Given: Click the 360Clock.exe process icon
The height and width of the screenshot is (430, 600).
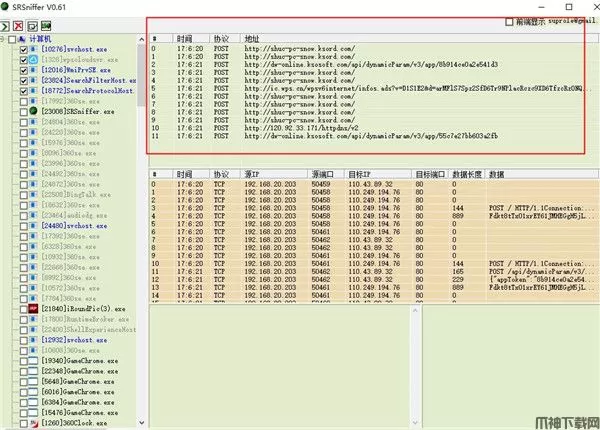Looking at the screenshot, I should click(34, 422).
